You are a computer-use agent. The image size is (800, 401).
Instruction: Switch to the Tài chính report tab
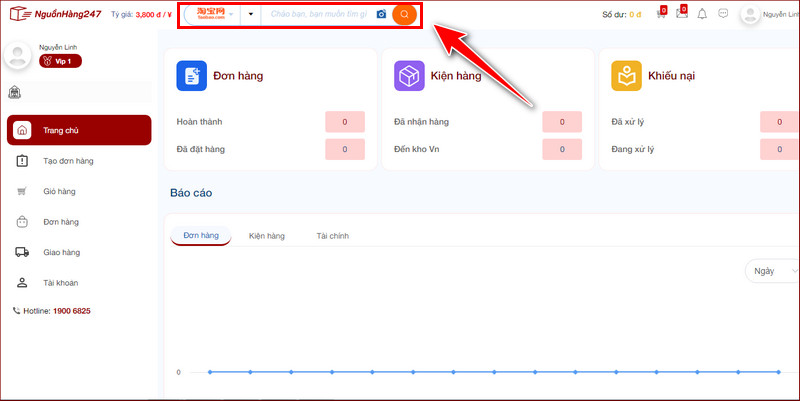332,236
